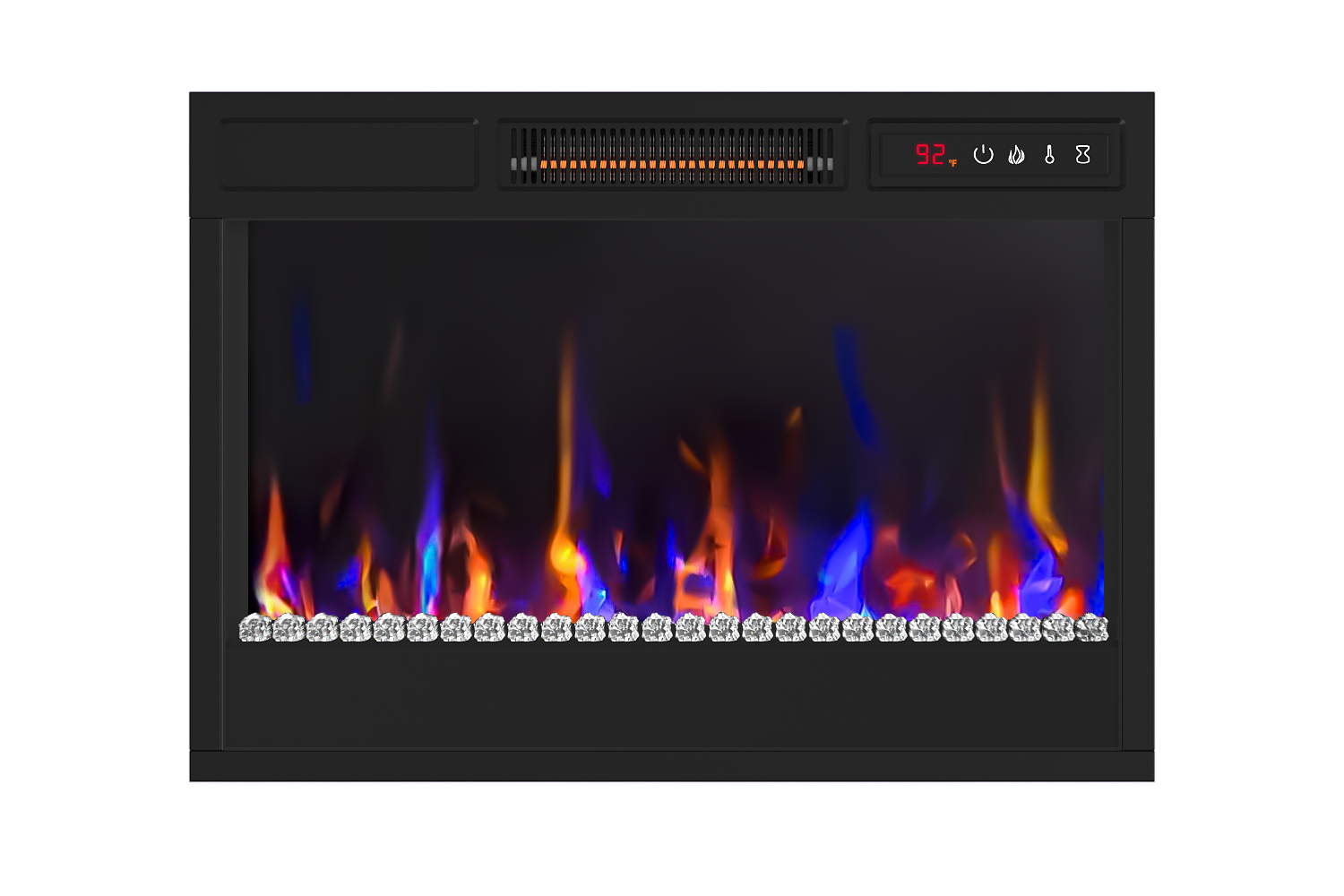Click the rightmost crystal ember
The image size is (1344, 896).
click(1092, 628)
